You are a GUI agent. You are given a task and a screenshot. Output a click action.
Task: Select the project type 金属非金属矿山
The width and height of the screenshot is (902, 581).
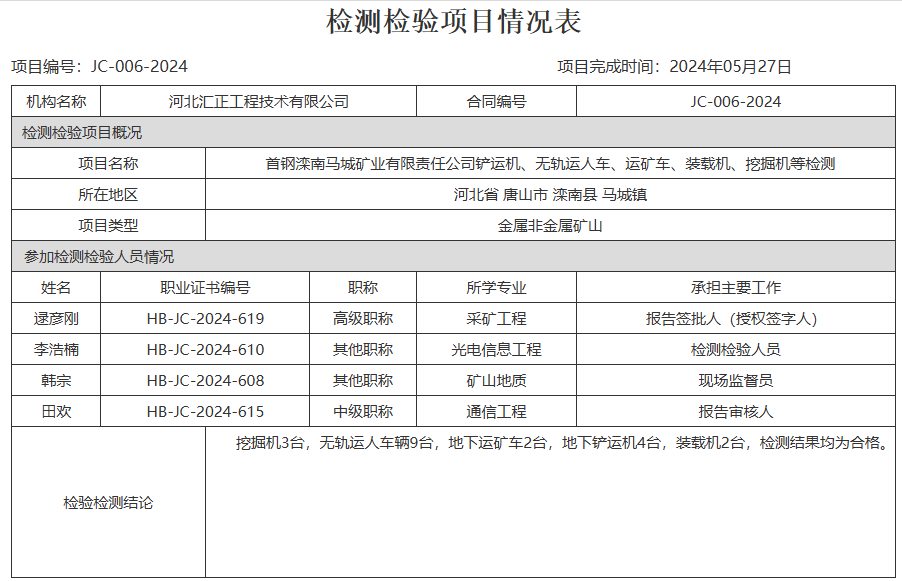(x=550, y=226)
